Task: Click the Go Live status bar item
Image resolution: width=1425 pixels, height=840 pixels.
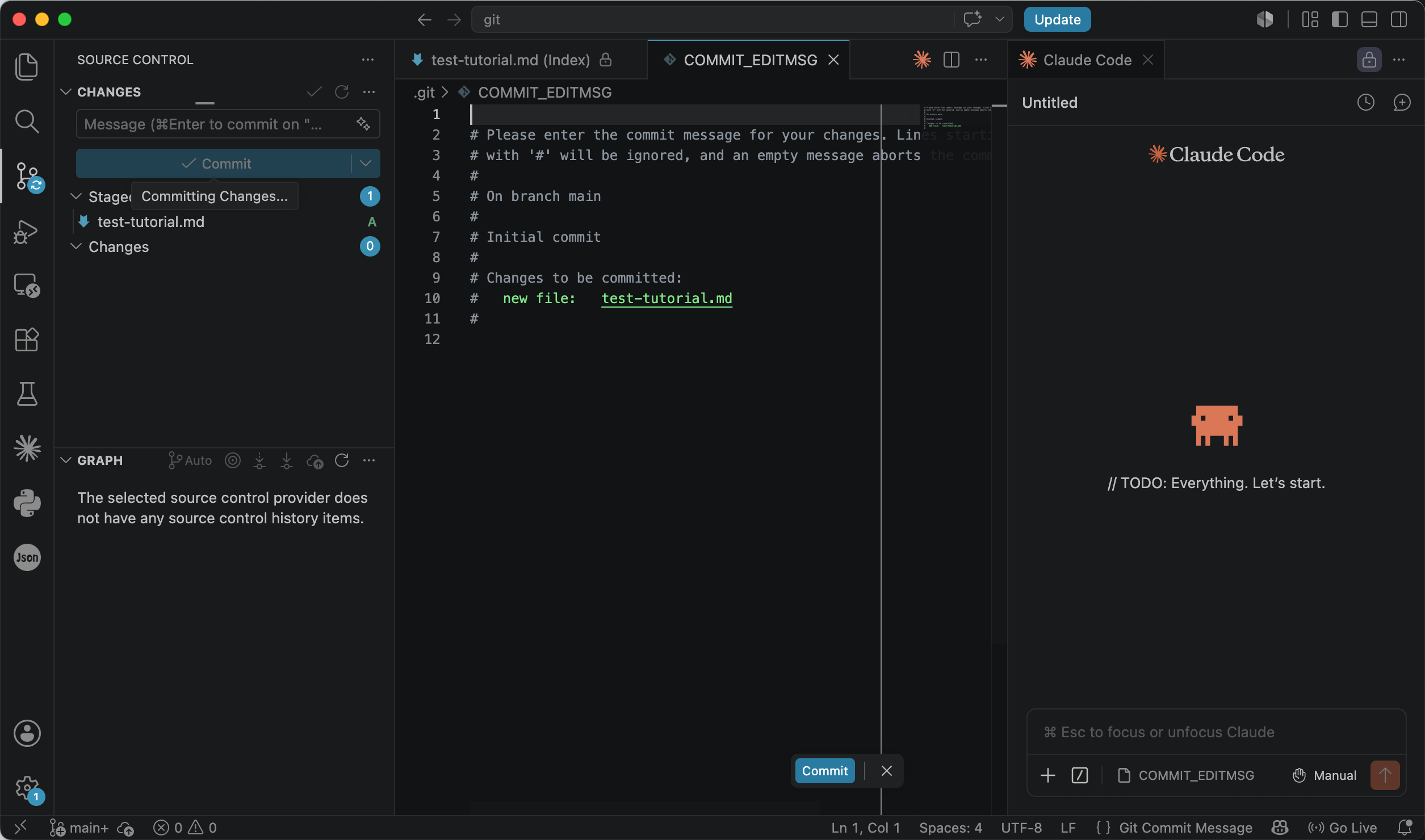Action: 1342,828
